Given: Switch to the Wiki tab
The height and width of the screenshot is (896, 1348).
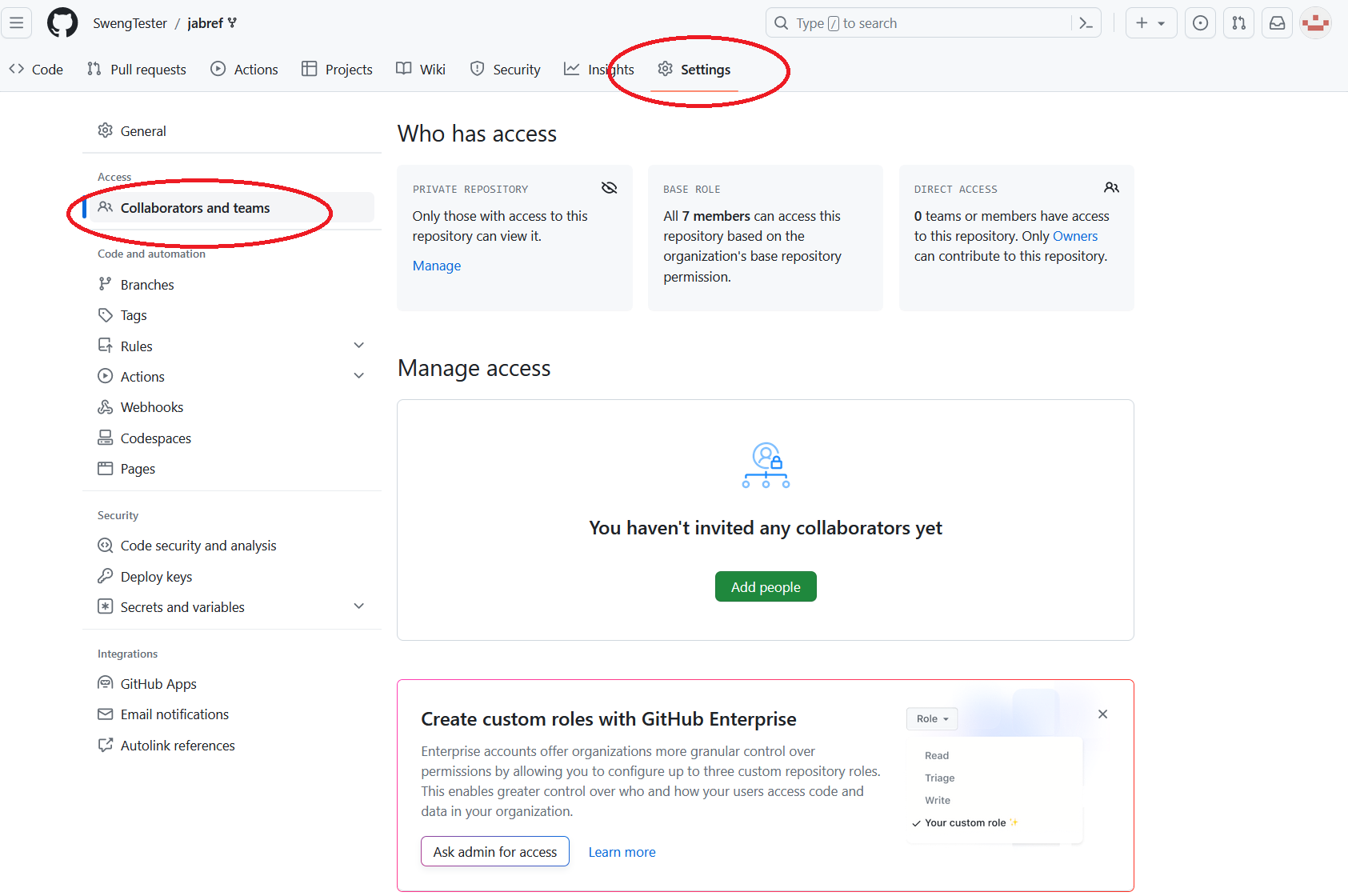Looking at the screenshot, I should pyautogui.click(x=421, y=70).
